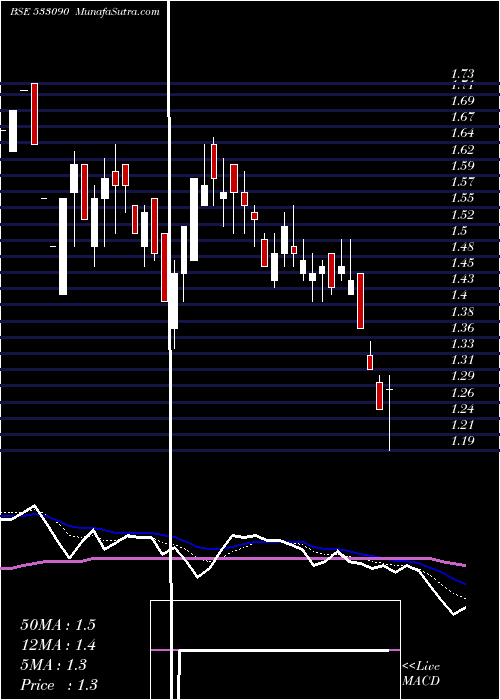The width and height of the screenshot is (500, 700).
Task: Click the 1.19 price axis label
Action: coord(462,441)
